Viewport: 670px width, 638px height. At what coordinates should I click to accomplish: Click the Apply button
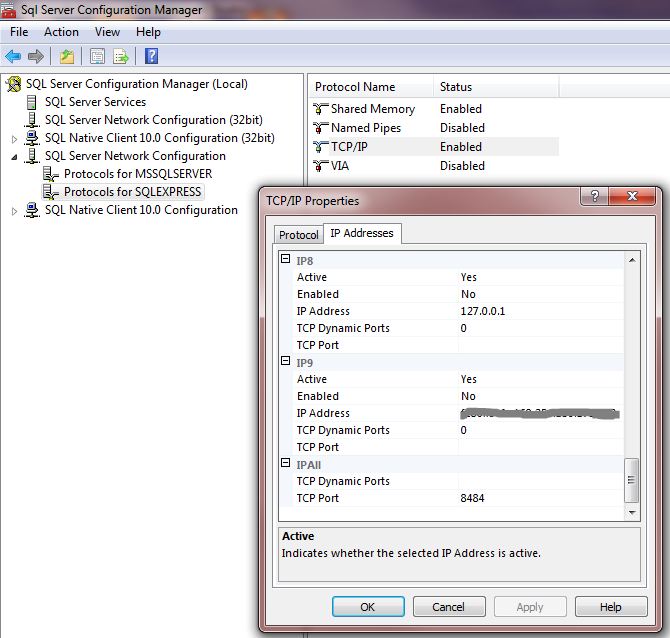530,607
